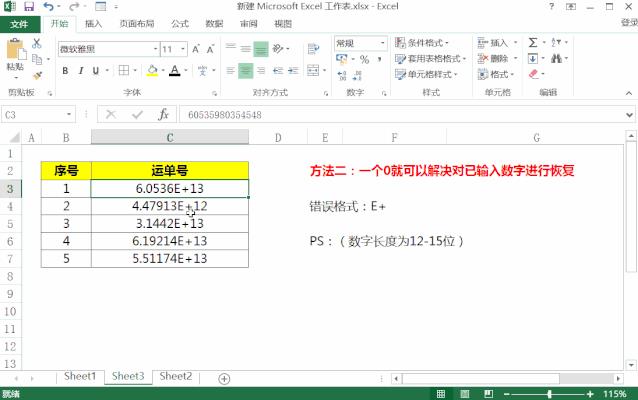Toggle center horizontal alignment

point(245,71)
